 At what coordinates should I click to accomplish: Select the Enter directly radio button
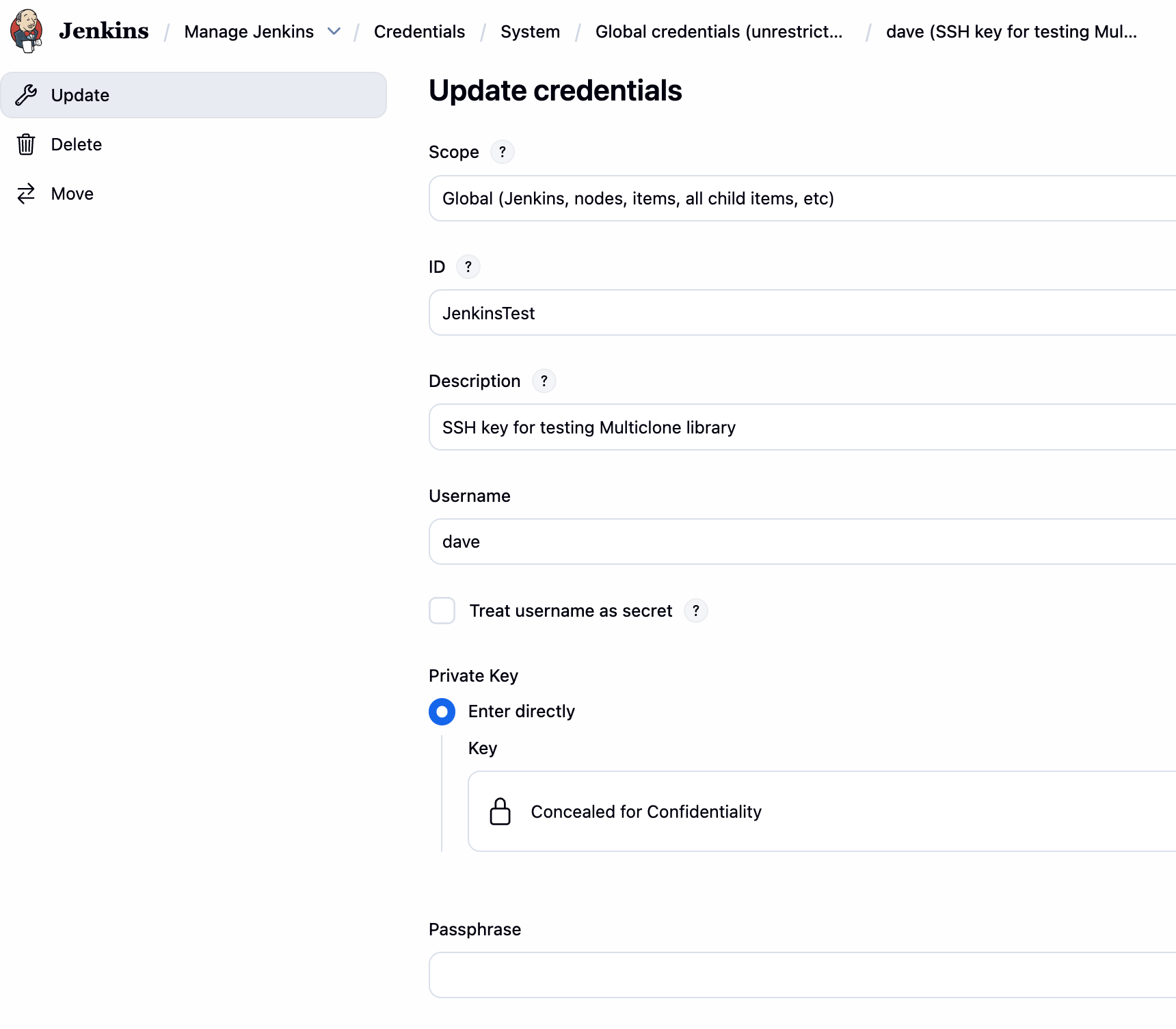442,712
